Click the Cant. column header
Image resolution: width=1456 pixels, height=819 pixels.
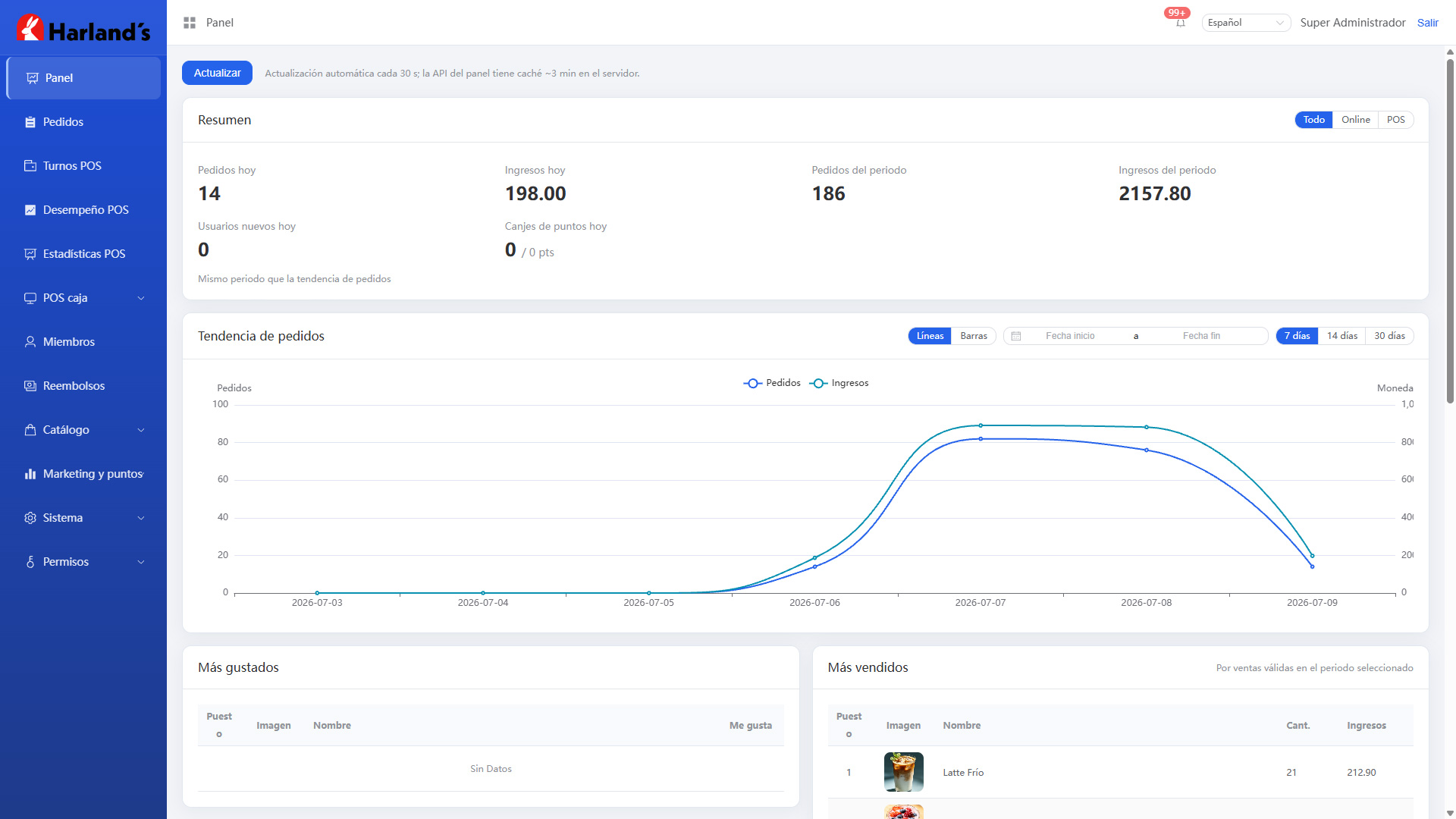click(1298, 726)
